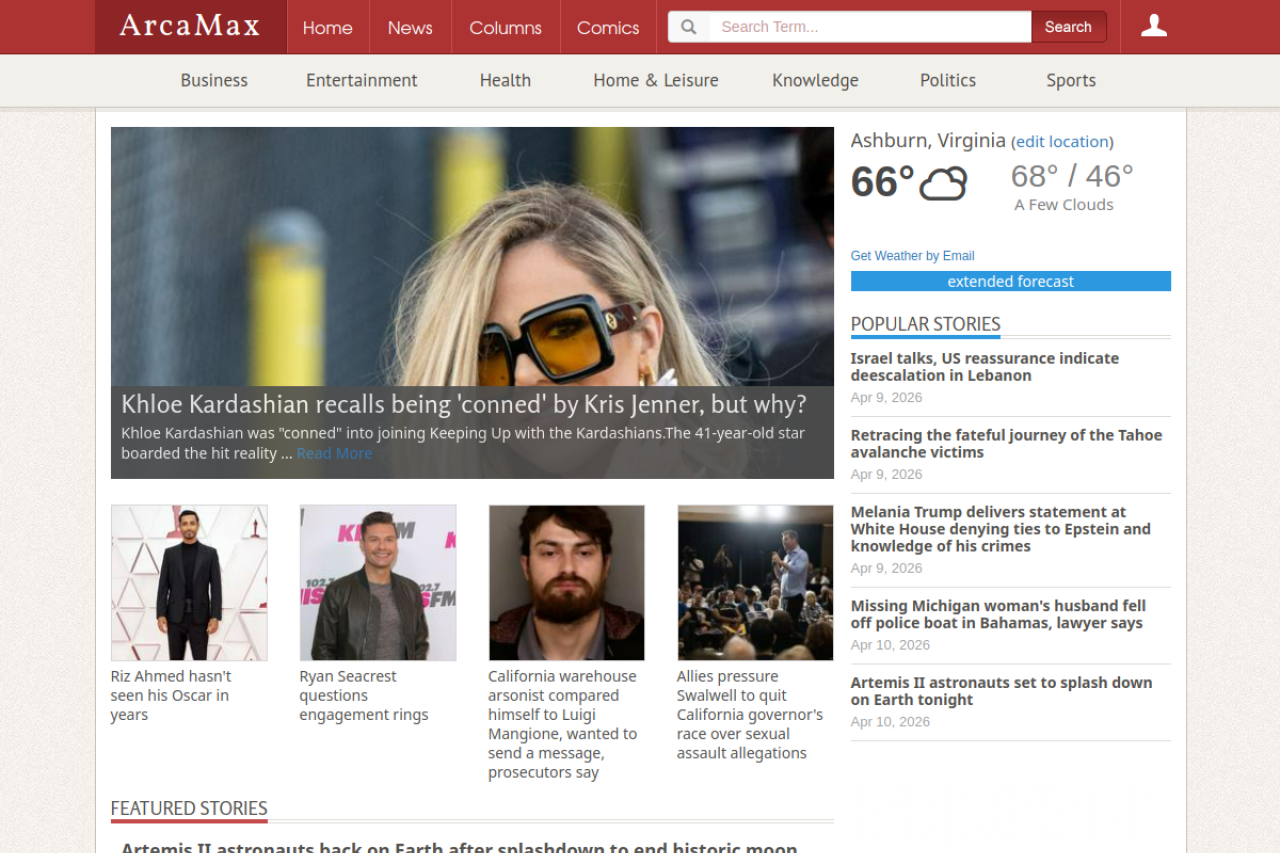Screen dimensions: 1280x853
Task: Click the extended forecast button
Action: [1010, 281]
